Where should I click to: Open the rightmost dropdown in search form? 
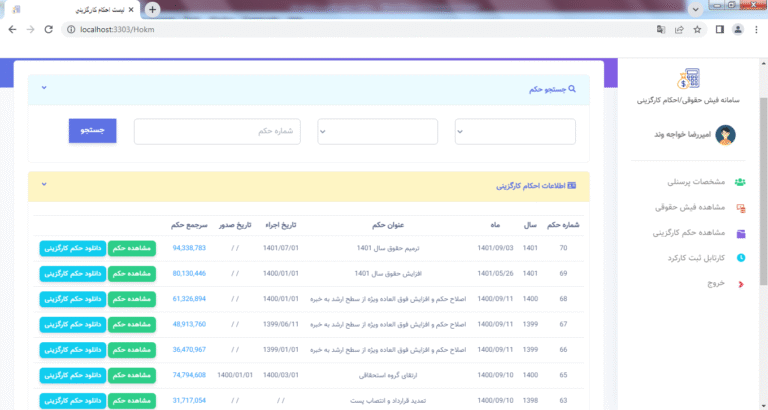point(515,131)
